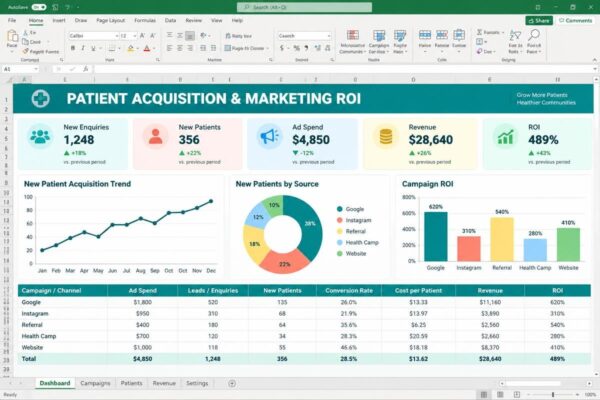Viewport: 600px width, 400px height.
Task: Click the fill color yellow bucket
Action: coord(130,48)
